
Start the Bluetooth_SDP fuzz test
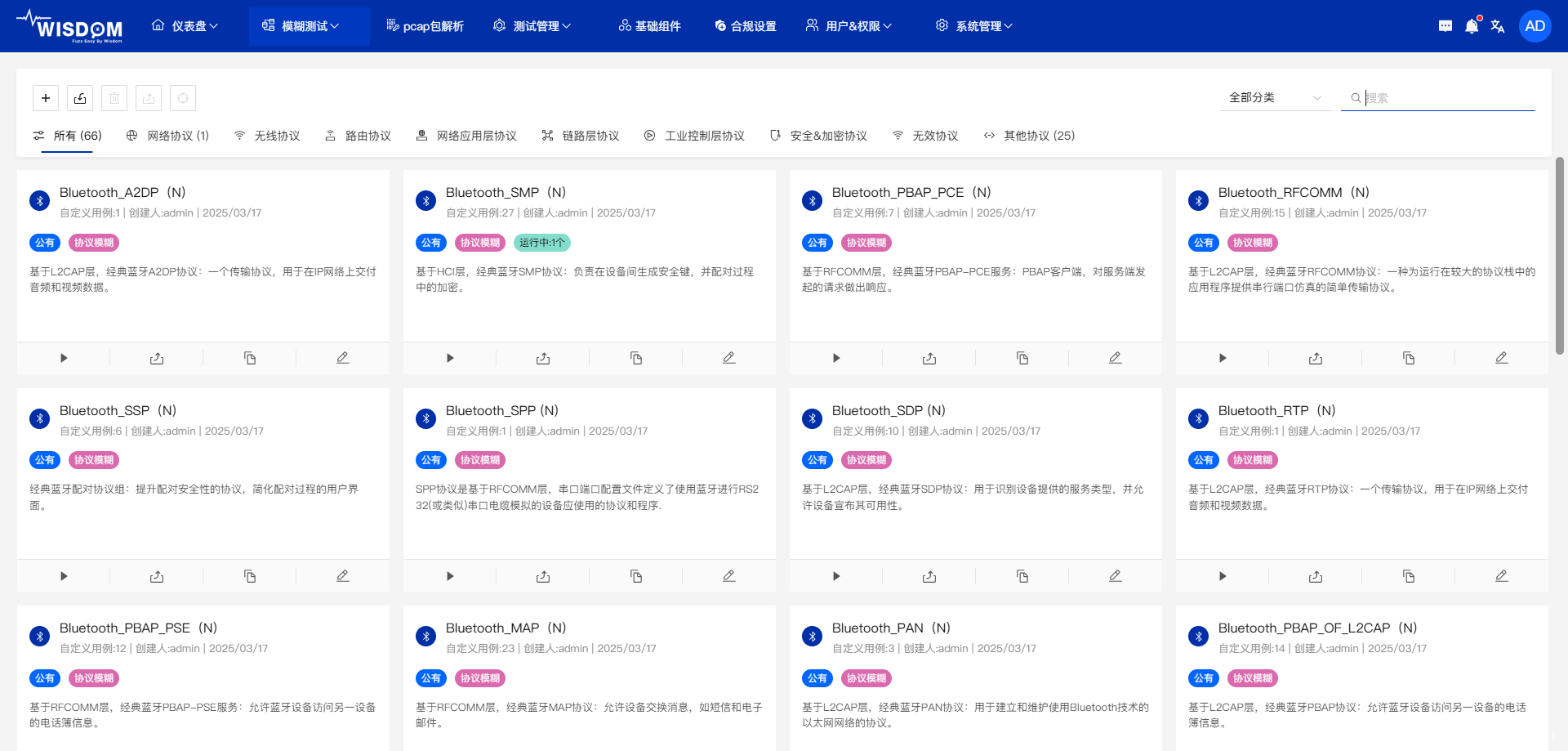836,576
